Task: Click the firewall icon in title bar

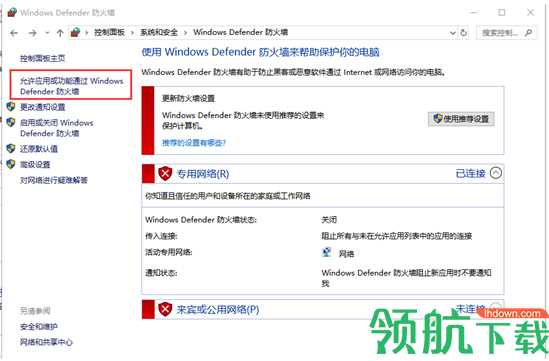Action: point(12,13)
